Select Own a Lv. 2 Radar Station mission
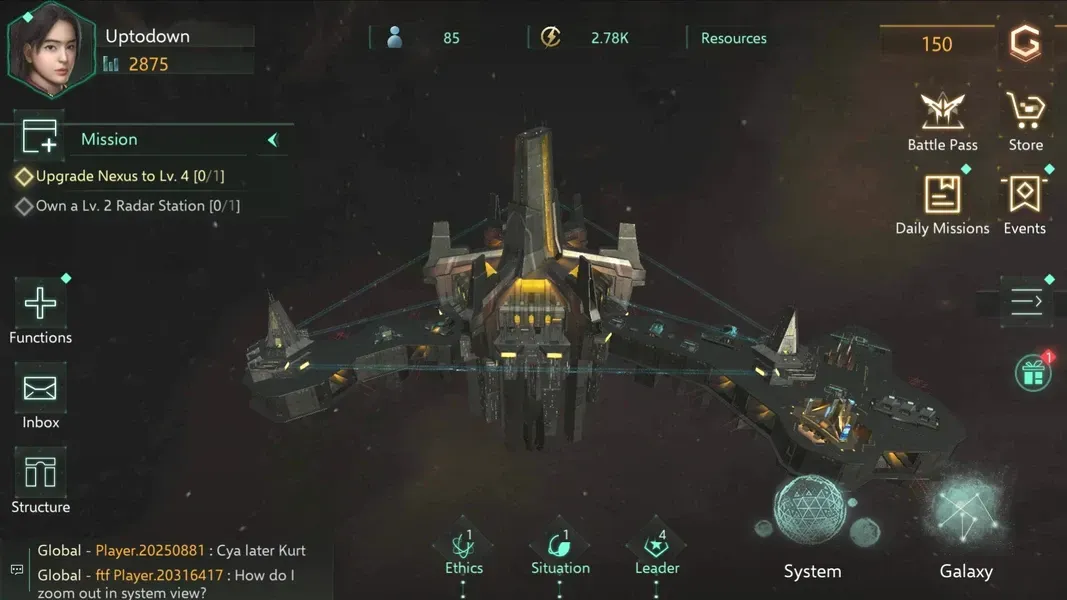1067x600 pixels. click(137, 205)
